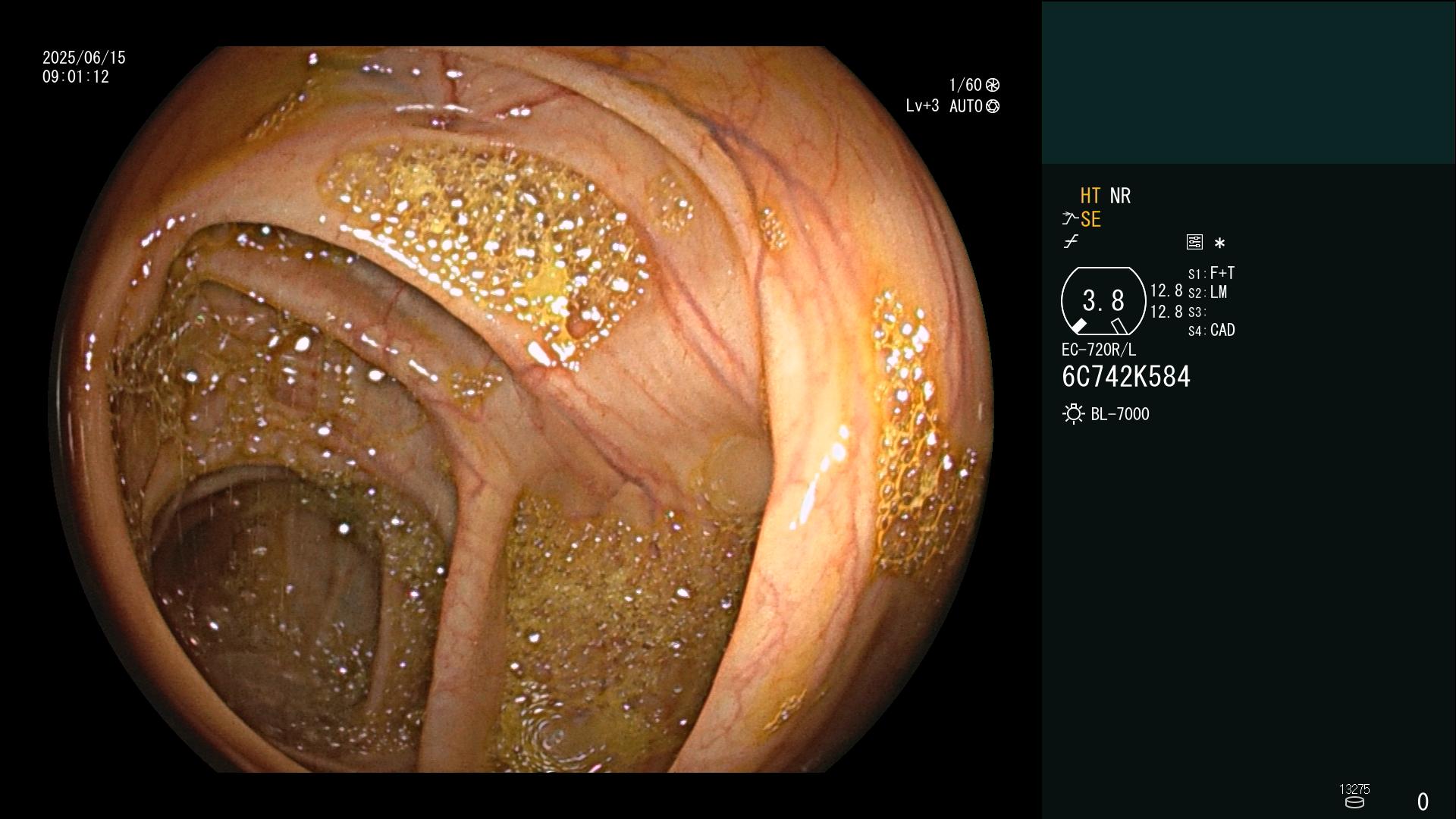
Task: Click the shutter speed icon beside 1/60
Action: pos(993,85)
